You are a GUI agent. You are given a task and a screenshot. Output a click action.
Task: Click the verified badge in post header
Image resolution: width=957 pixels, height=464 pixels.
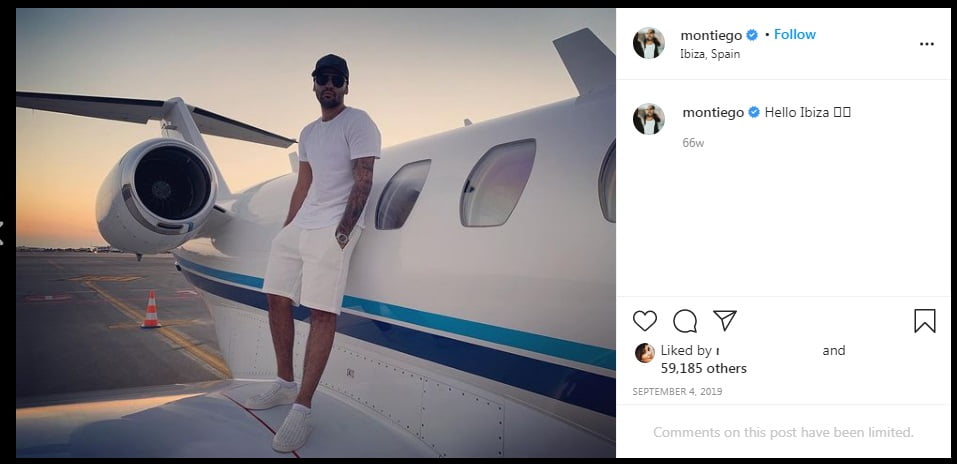pos(752,35)
